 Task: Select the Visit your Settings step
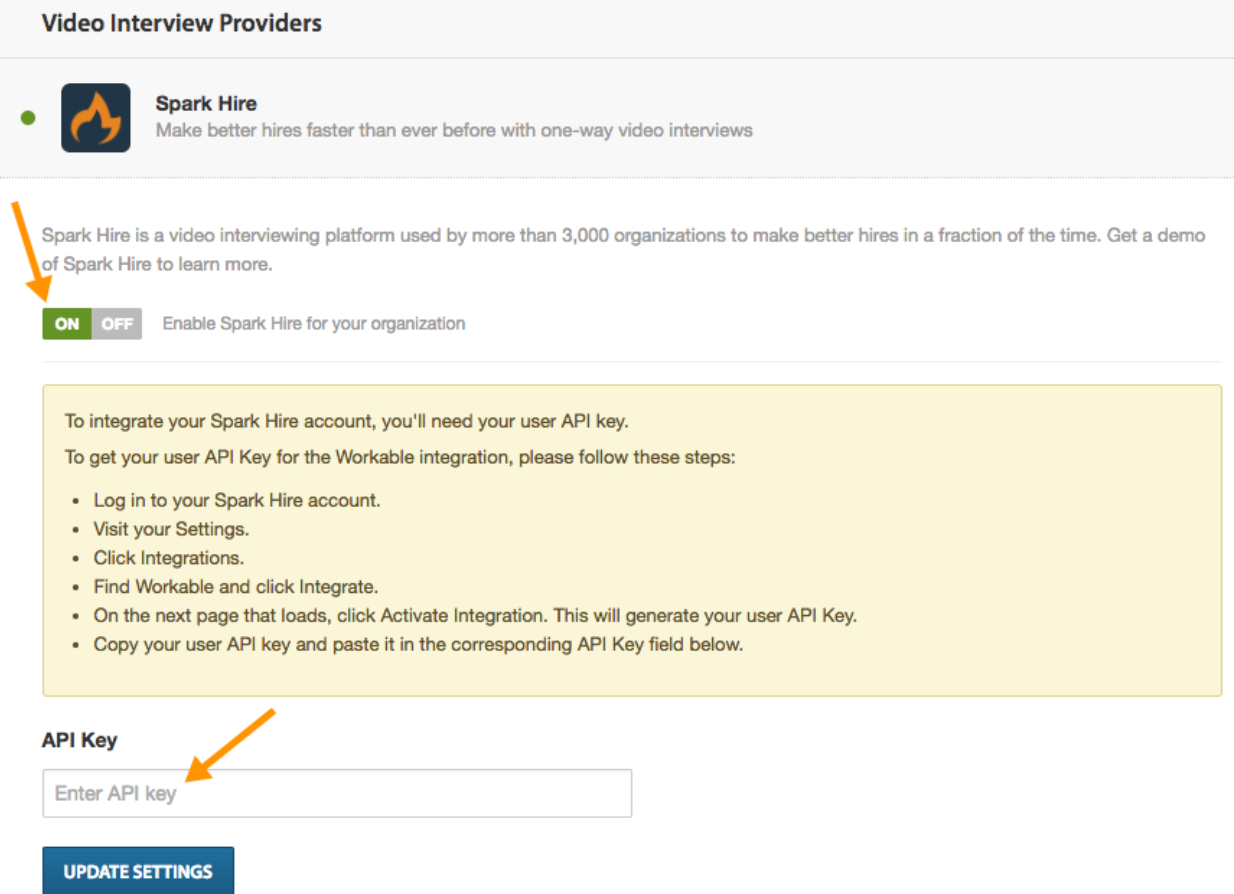[171, 529]
